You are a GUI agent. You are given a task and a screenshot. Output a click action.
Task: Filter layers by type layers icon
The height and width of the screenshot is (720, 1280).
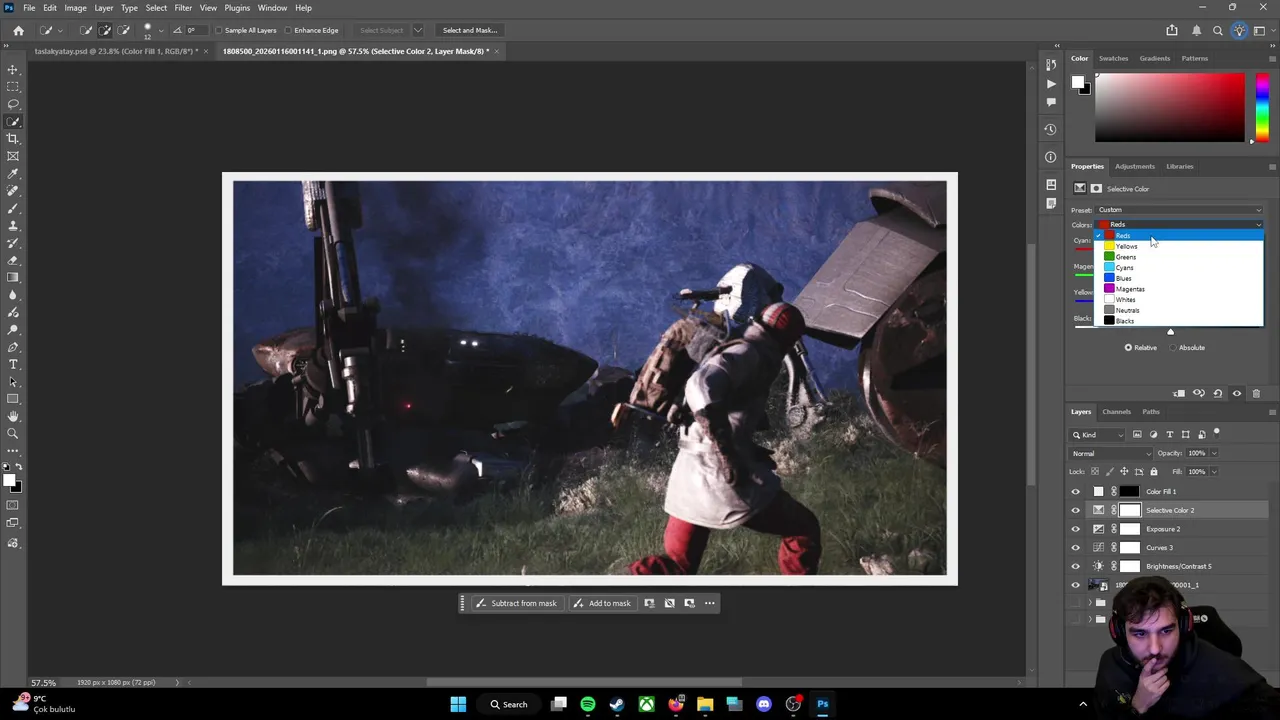(1169, 434)
